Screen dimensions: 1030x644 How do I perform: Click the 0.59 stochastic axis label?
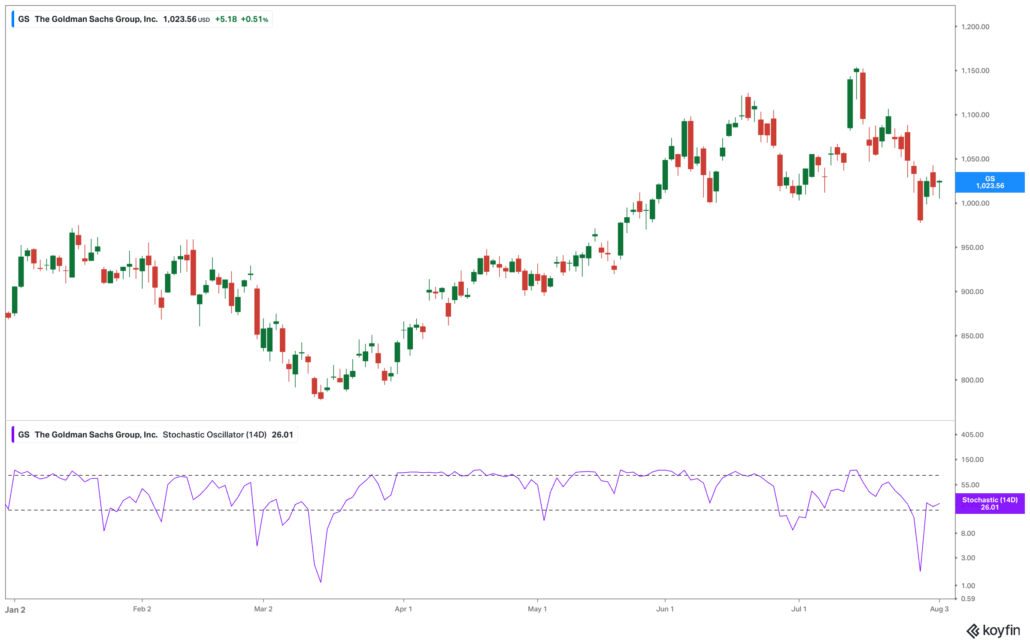(968, 599)
